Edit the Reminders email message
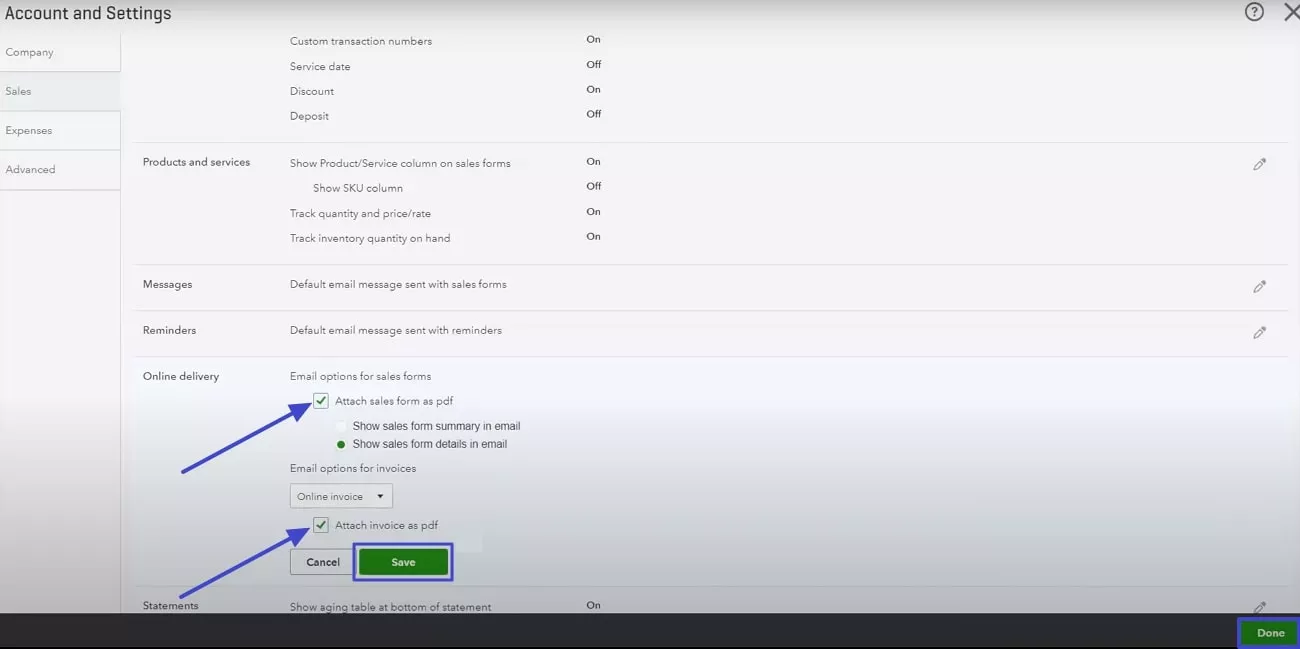Screen dimensions: 1300x649 click(1259, 333)
